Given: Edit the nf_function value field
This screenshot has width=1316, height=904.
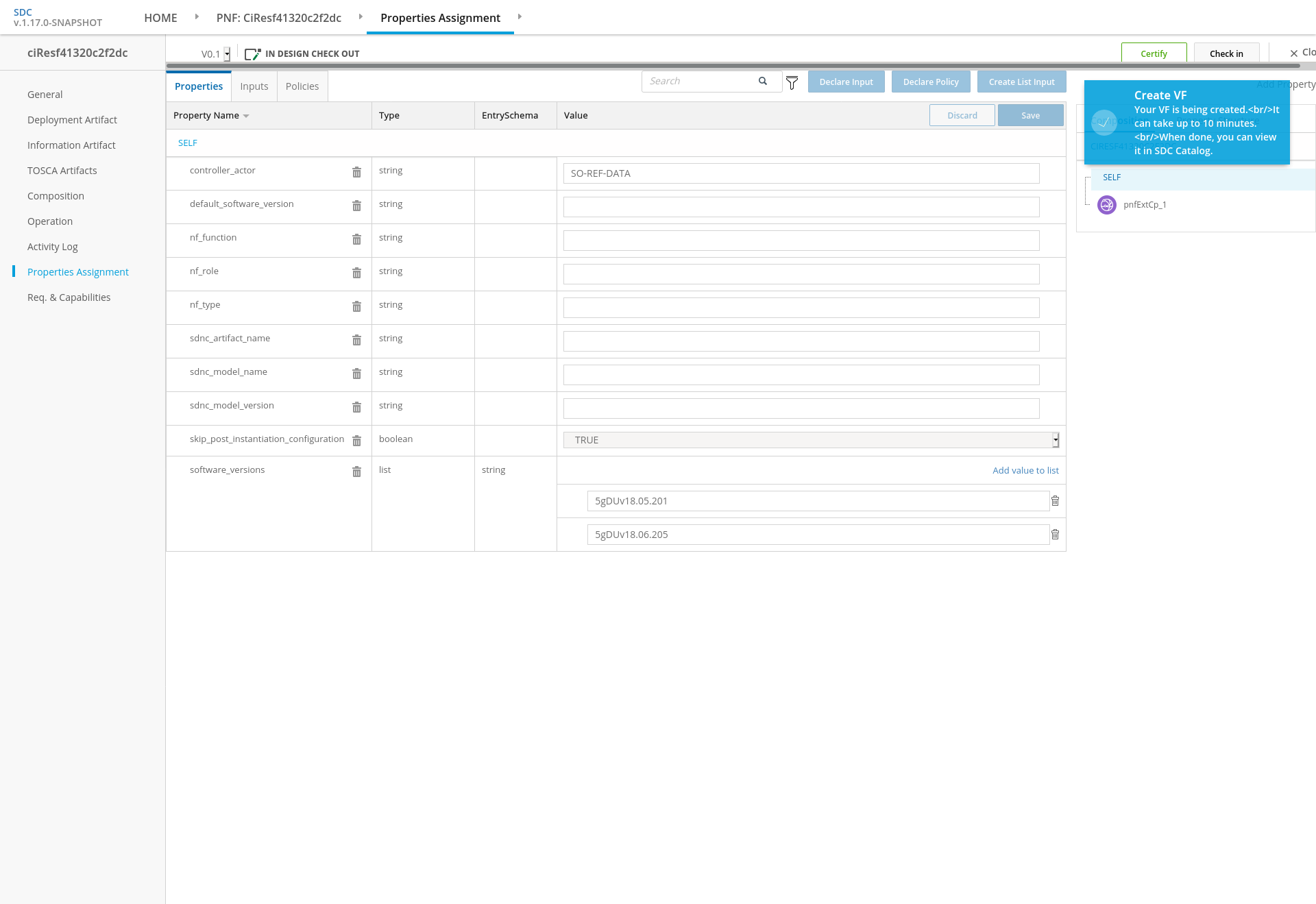Looking at the screenshot, I should click(801, 241).
